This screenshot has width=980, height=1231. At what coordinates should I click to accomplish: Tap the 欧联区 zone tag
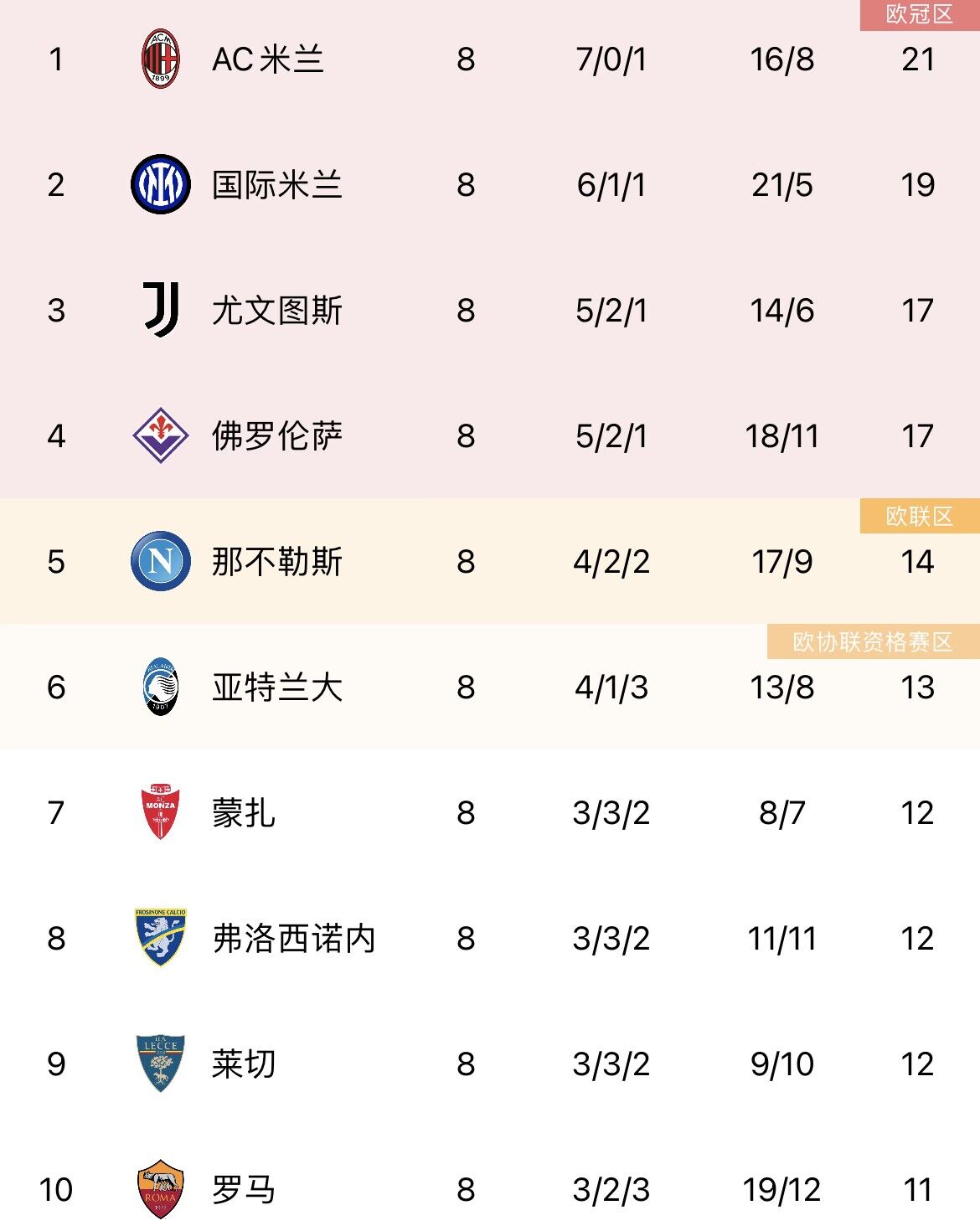click(919, 517)
